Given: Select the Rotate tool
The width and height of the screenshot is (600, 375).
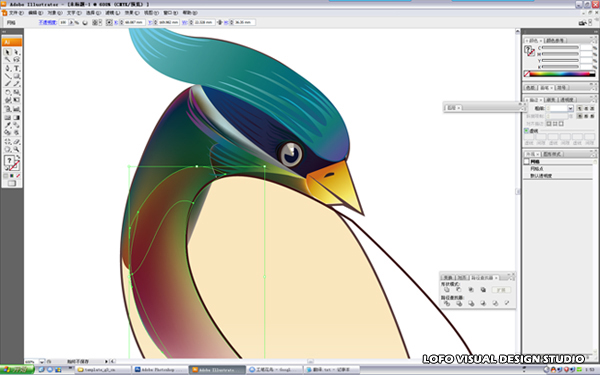Looking at the screenshot, I should click(x=7, y=92).
